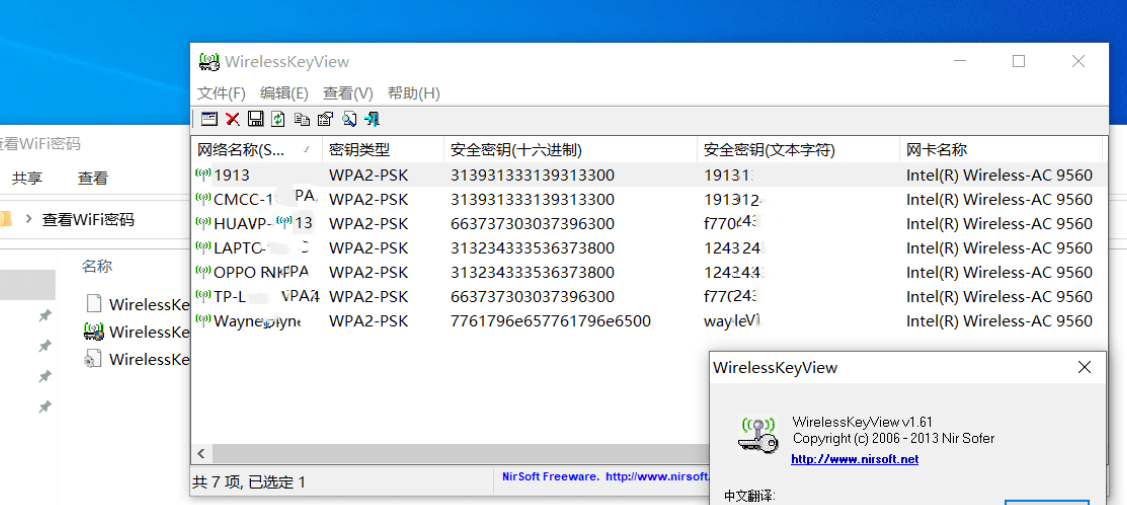Click the WirelessKeyView title bar app icon
1127x505 pixels.
(209, 62)
